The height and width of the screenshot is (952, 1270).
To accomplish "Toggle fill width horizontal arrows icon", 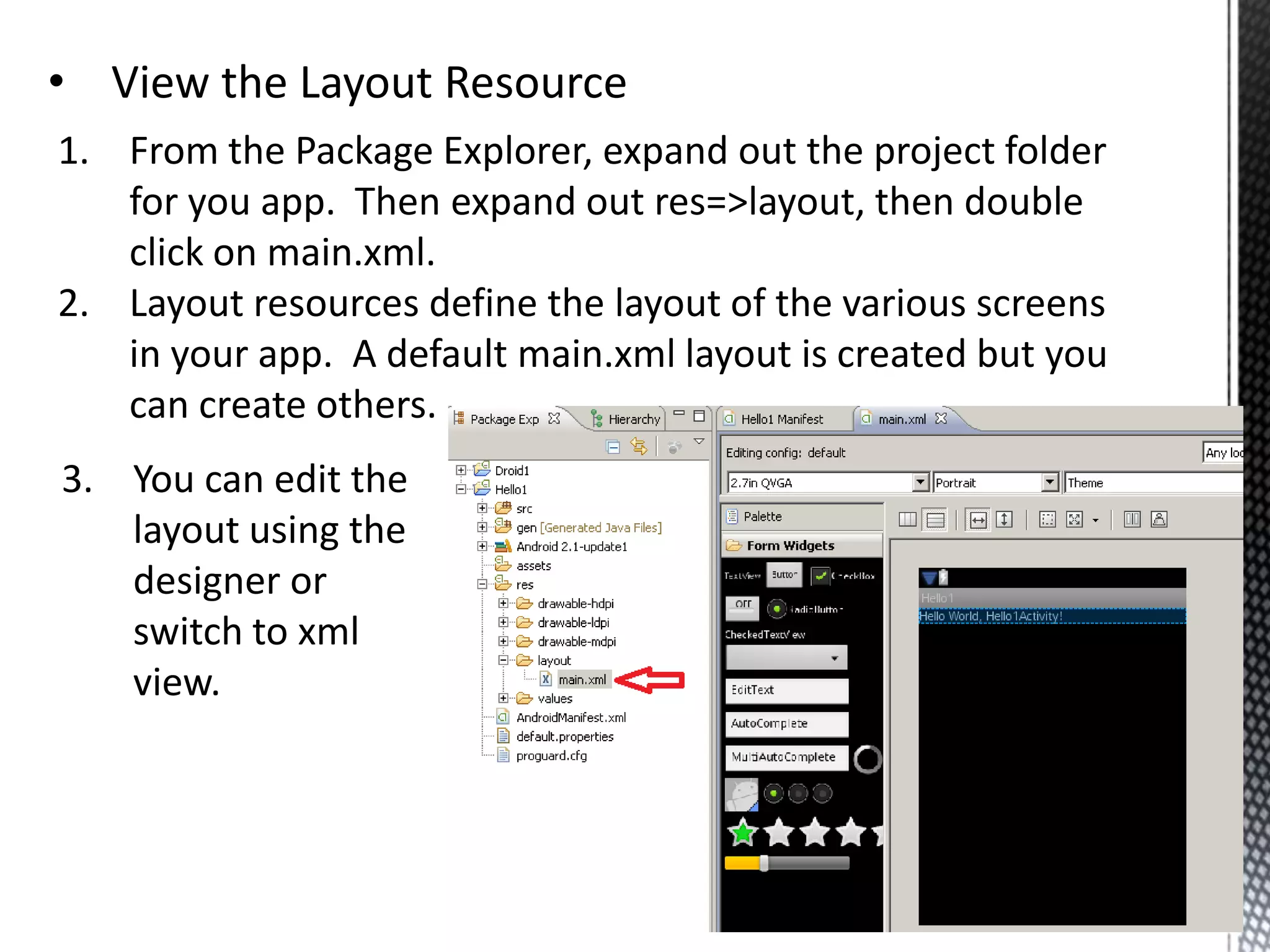I will [978, 520].
